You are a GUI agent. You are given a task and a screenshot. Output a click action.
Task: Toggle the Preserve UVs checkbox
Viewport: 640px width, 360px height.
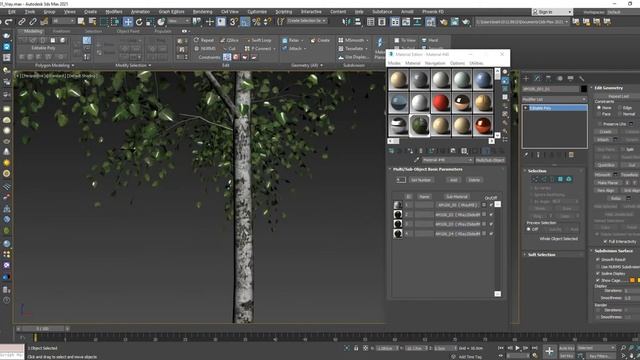click(x=599, y=124)
